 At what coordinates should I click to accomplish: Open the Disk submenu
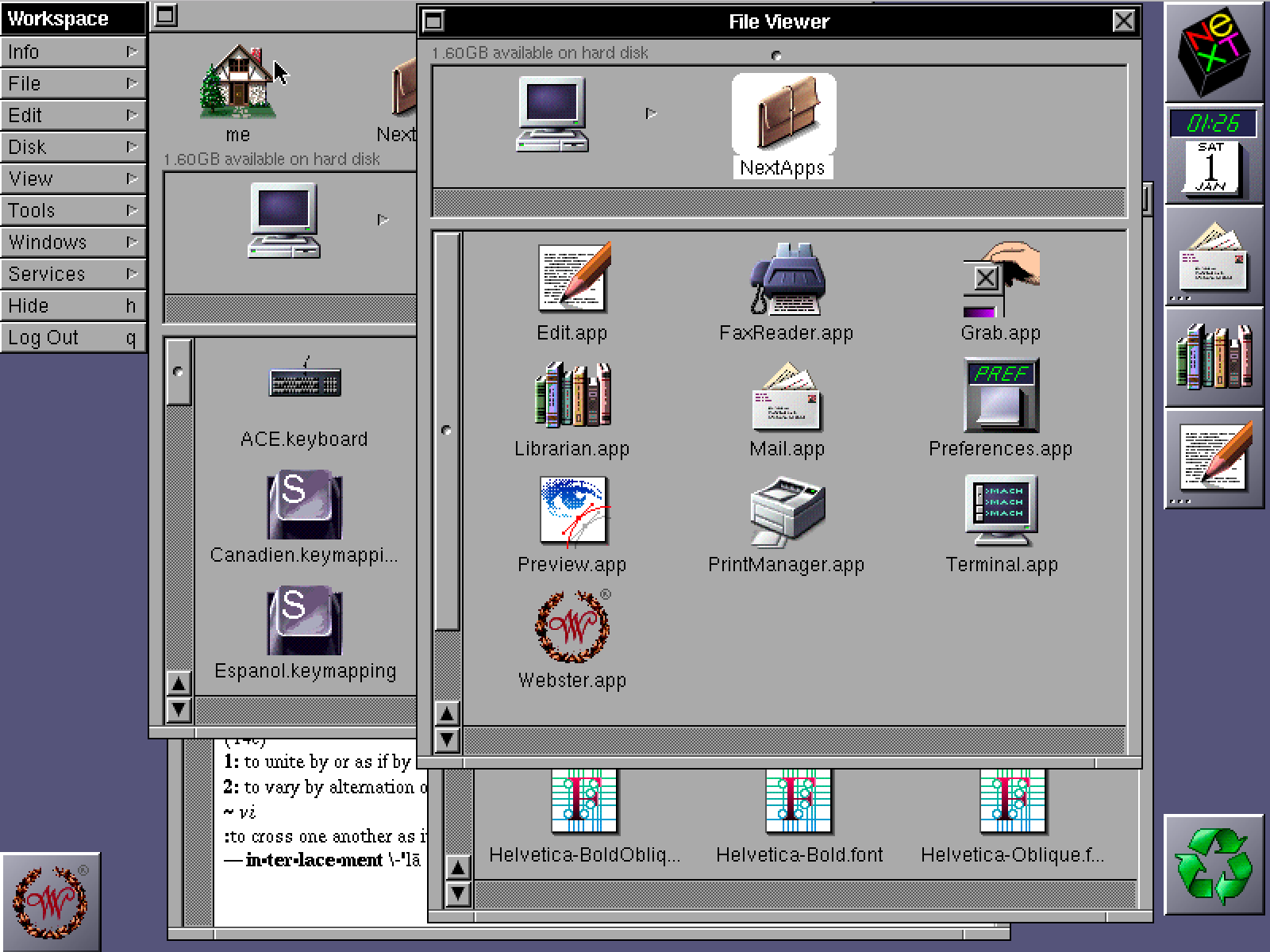pos(73,147)
